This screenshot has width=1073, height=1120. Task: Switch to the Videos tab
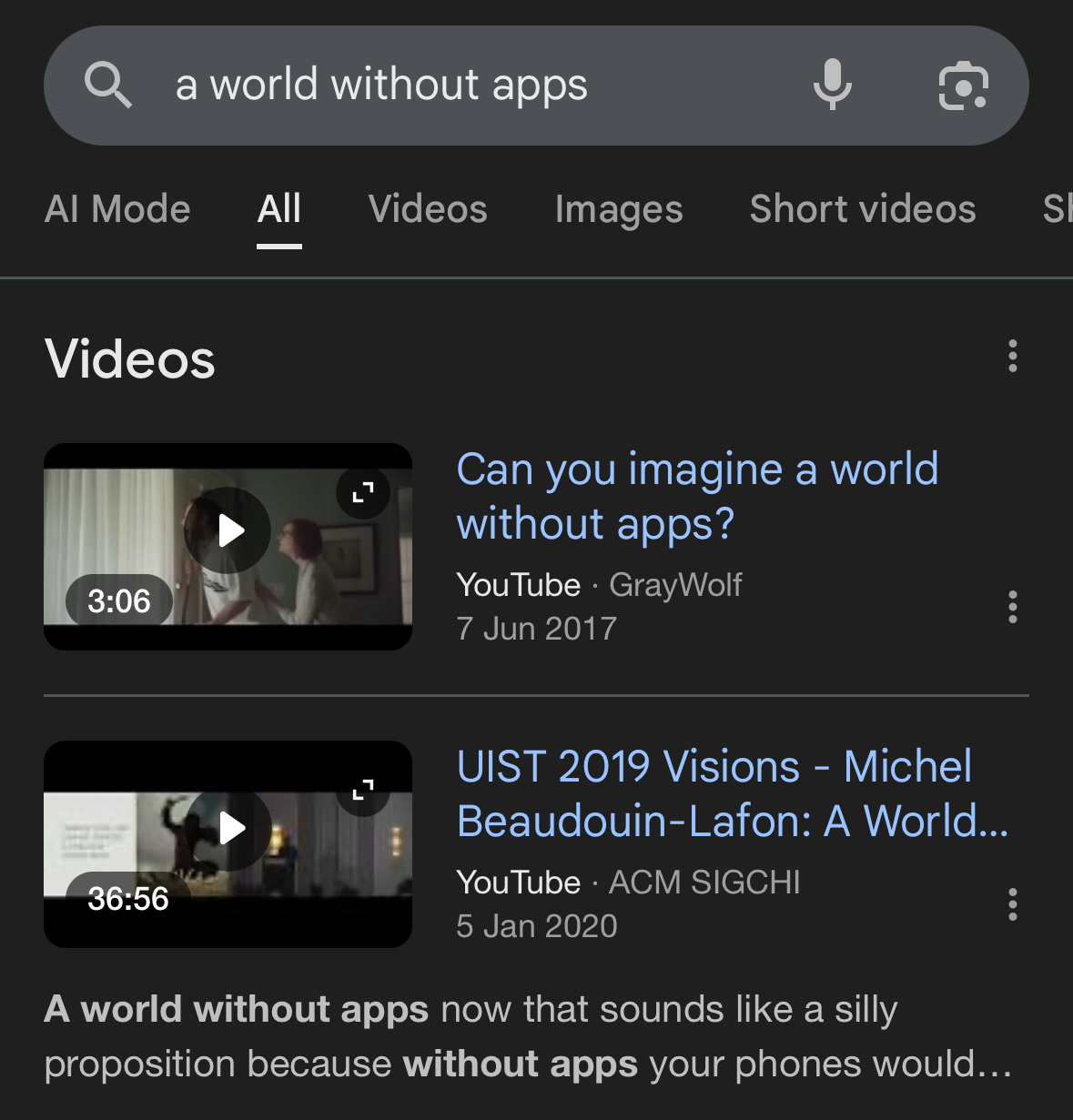[x=428, y=209]
